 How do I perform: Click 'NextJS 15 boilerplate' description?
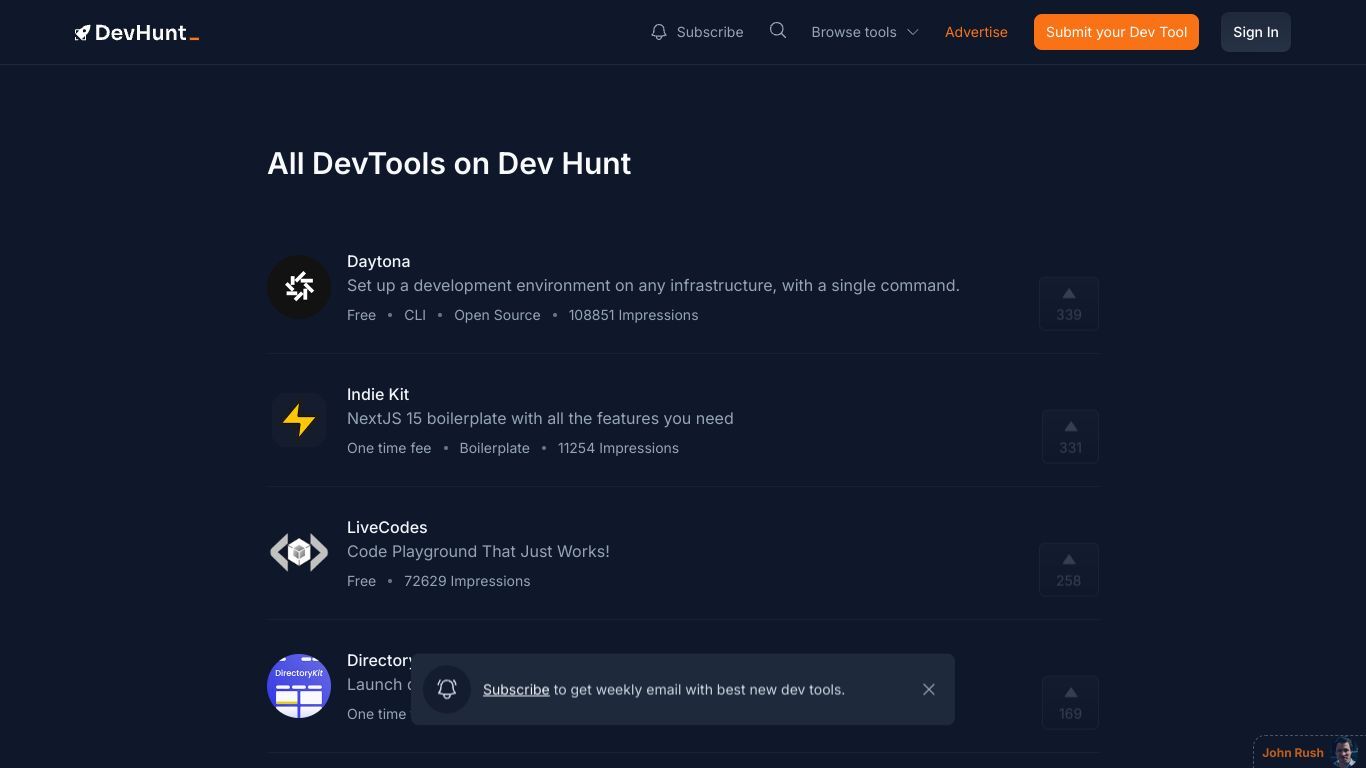pos(540,418)
